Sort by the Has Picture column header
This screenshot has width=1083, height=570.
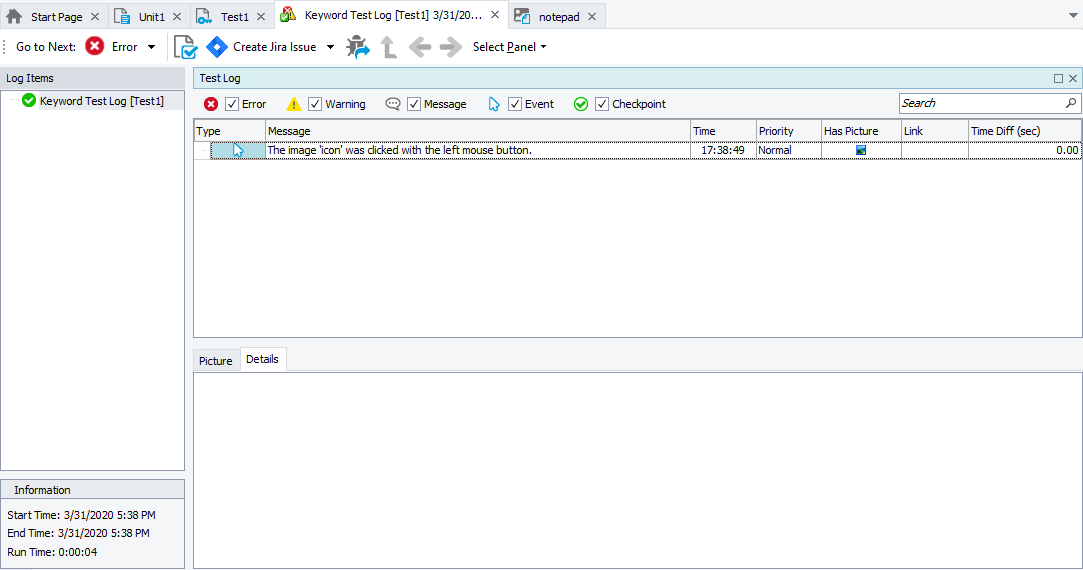(861, 131)
